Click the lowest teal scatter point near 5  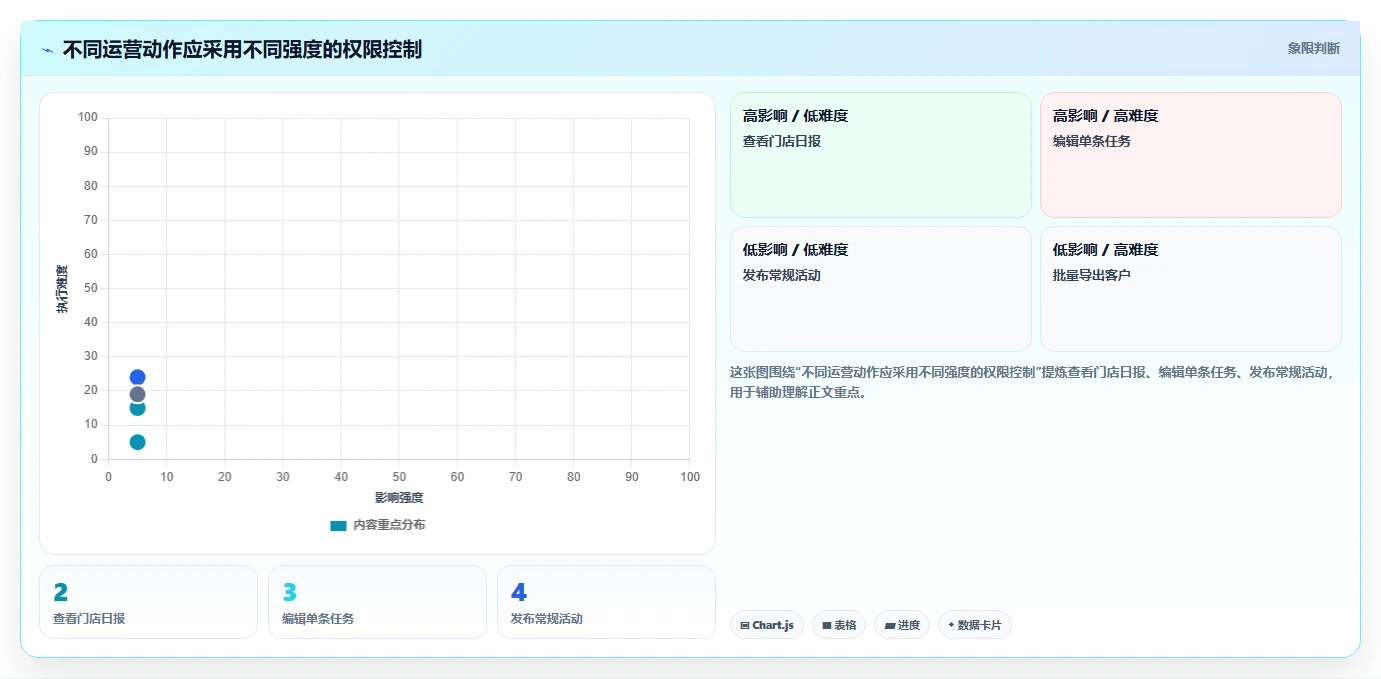pyautogui.click(x=137, y=442)
